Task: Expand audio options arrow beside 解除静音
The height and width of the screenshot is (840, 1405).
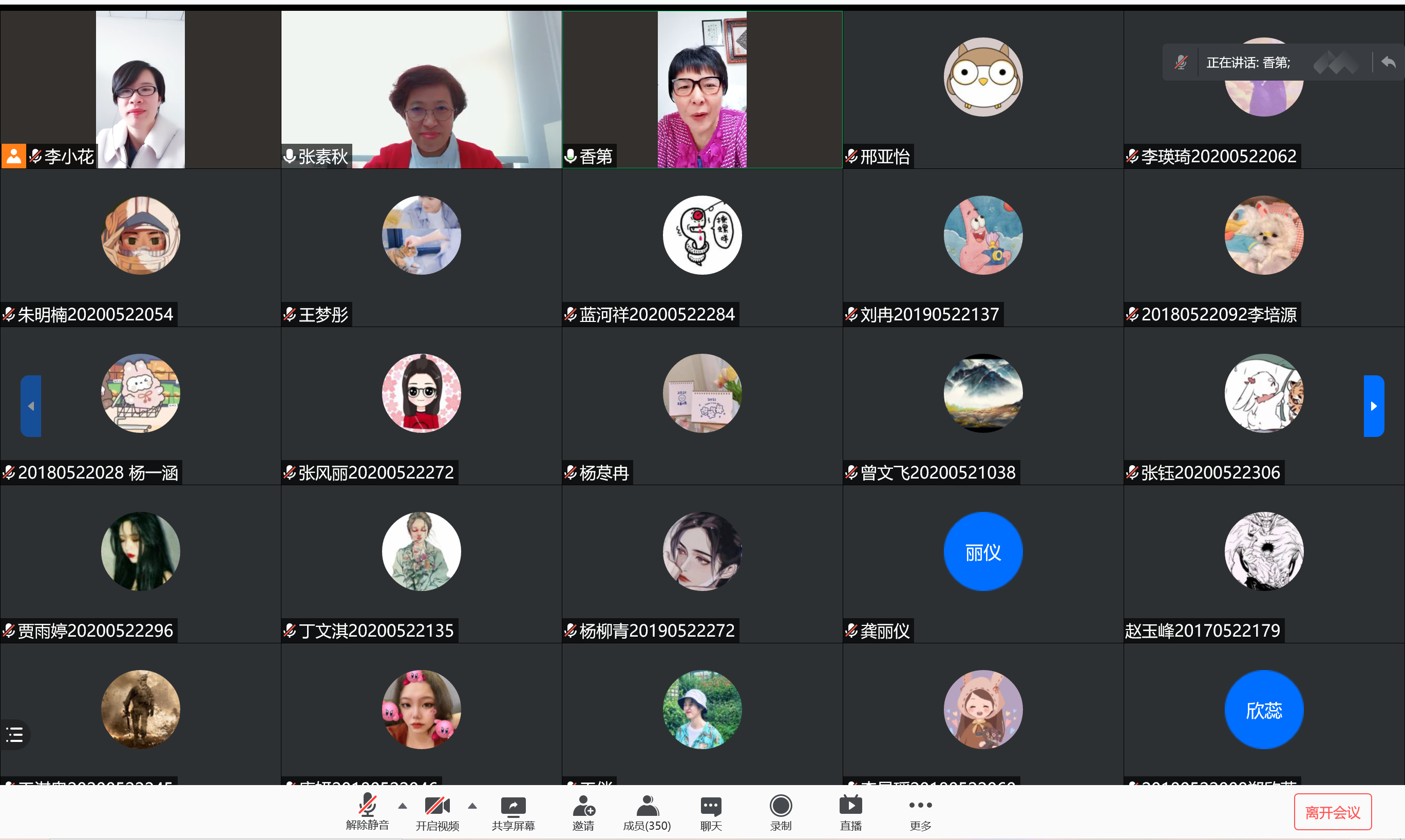Action: (403, 806)
